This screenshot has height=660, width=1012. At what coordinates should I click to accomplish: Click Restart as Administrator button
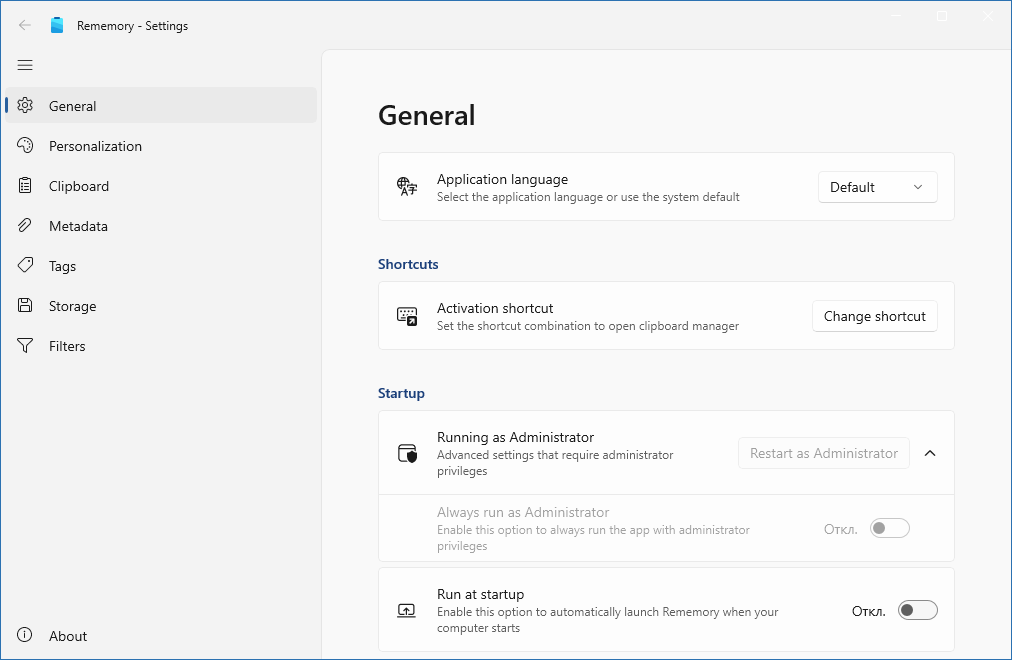tap(823, 453)
